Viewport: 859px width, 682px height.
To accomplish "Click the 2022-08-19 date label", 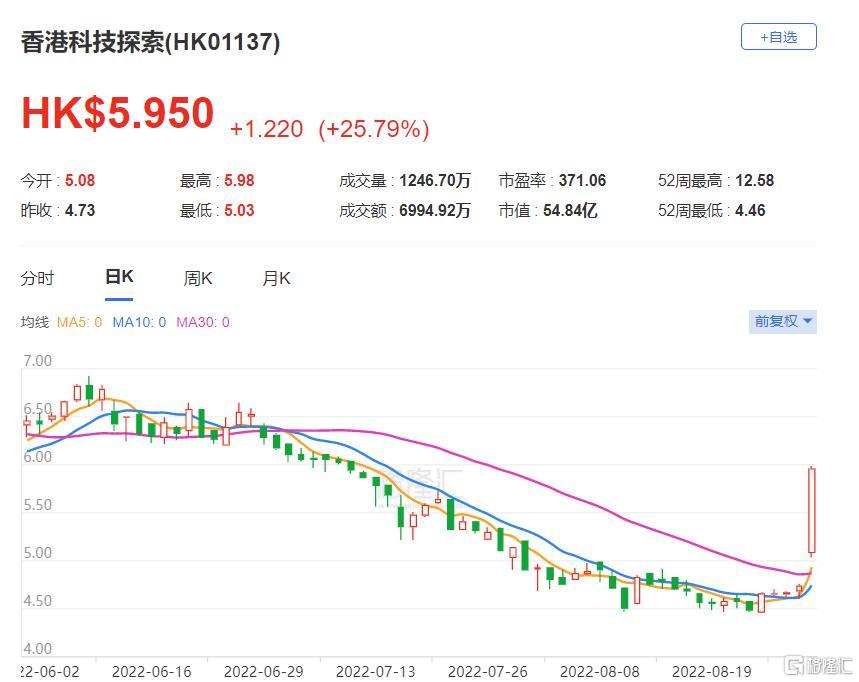I will point(712,672).
